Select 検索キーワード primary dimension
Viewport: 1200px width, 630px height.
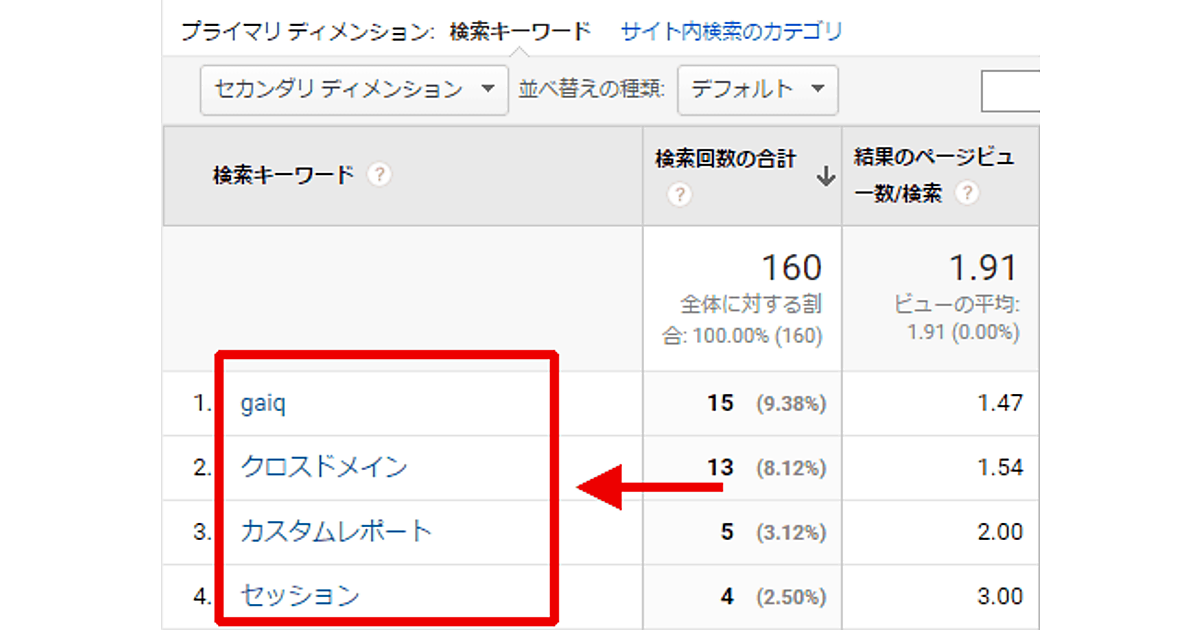tap(520, 31)
